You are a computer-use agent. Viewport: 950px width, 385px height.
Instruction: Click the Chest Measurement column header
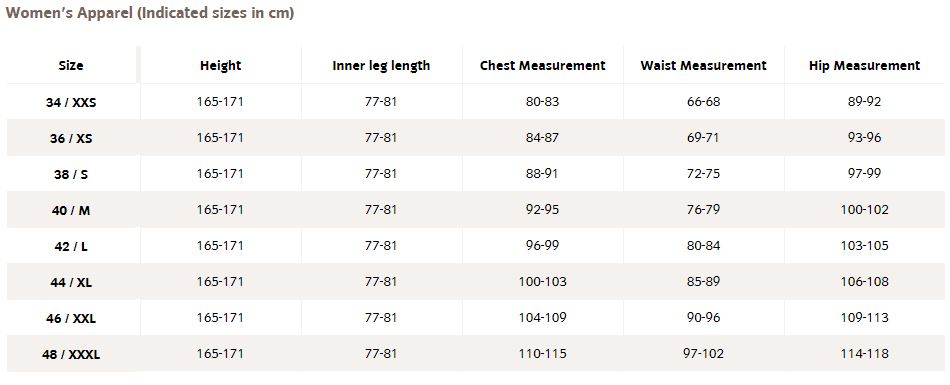543,65
